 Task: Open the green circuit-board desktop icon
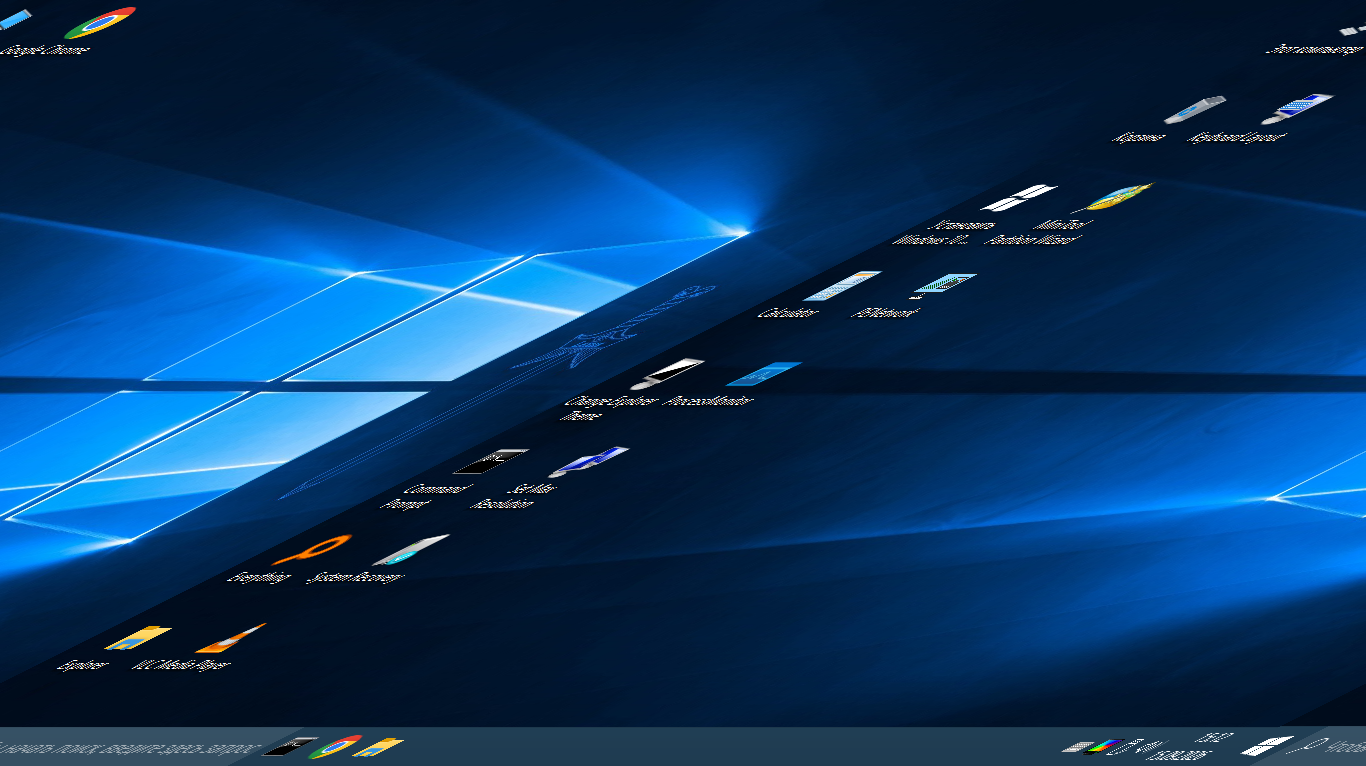pos(943,286)
